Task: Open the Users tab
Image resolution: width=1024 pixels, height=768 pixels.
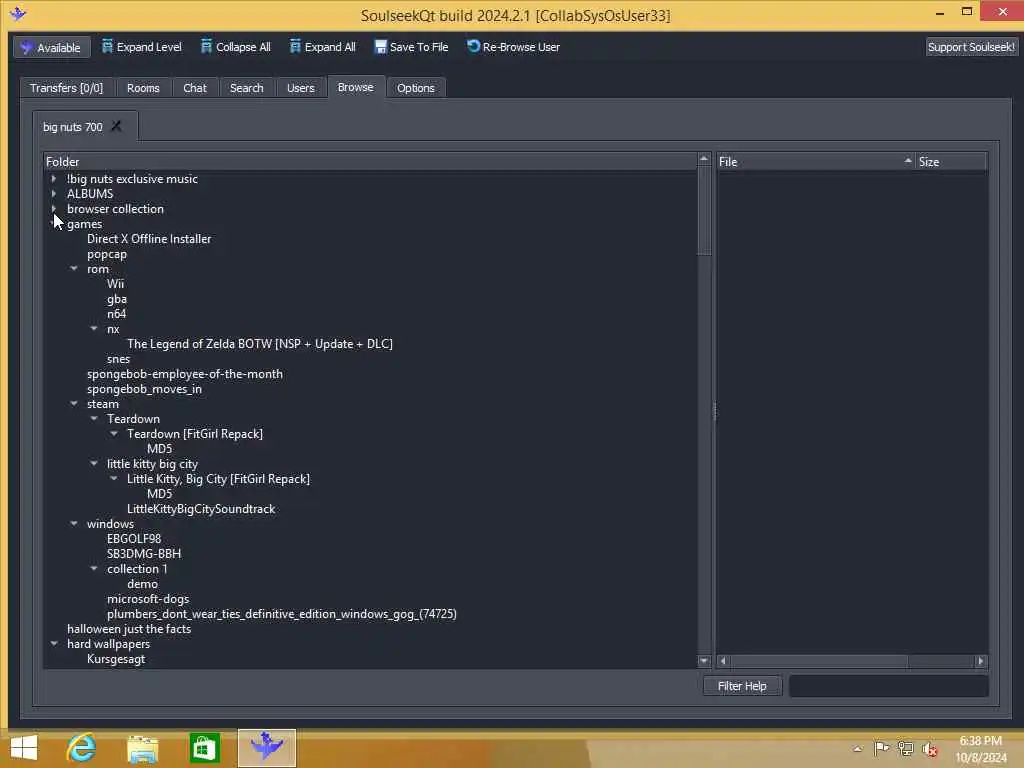Action: tap(300, 88)
